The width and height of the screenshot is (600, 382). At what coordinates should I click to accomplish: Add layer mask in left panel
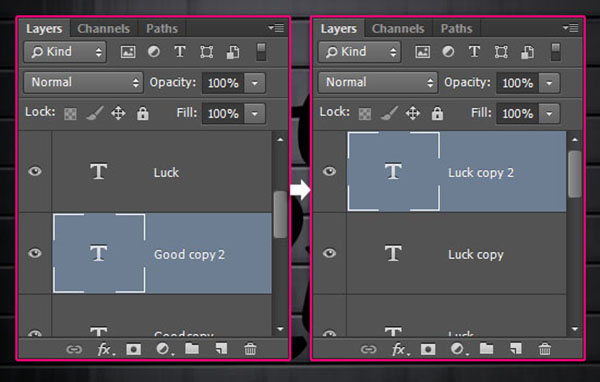coord(134,349)
